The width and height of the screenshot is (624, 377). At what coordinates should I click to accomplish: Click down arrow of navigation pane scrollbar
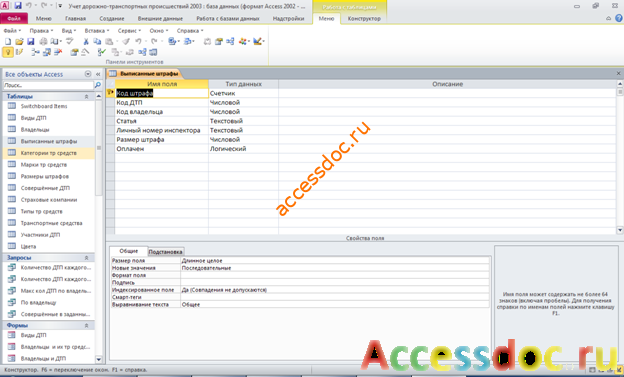point(99,359)
